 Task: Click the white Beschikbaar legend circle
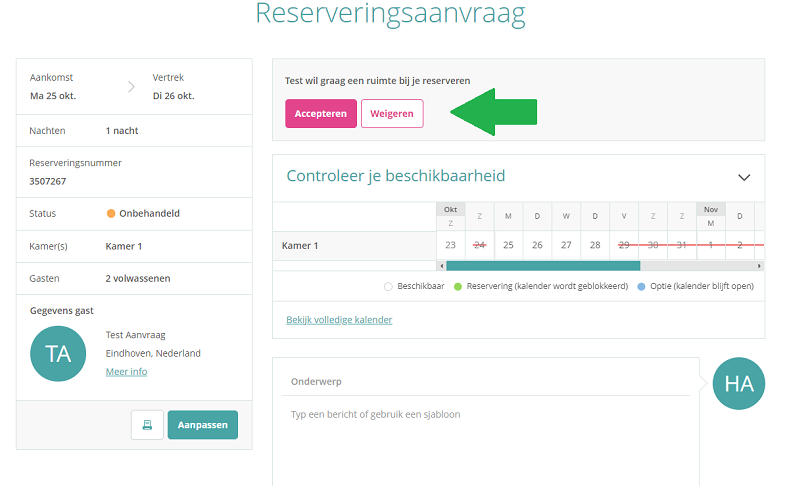click(388, 287)
